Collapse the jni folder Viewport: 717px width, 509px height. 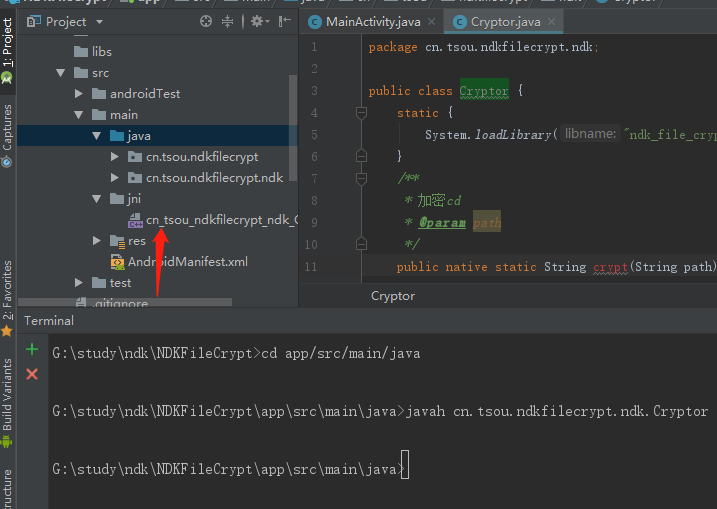(96, 199)
